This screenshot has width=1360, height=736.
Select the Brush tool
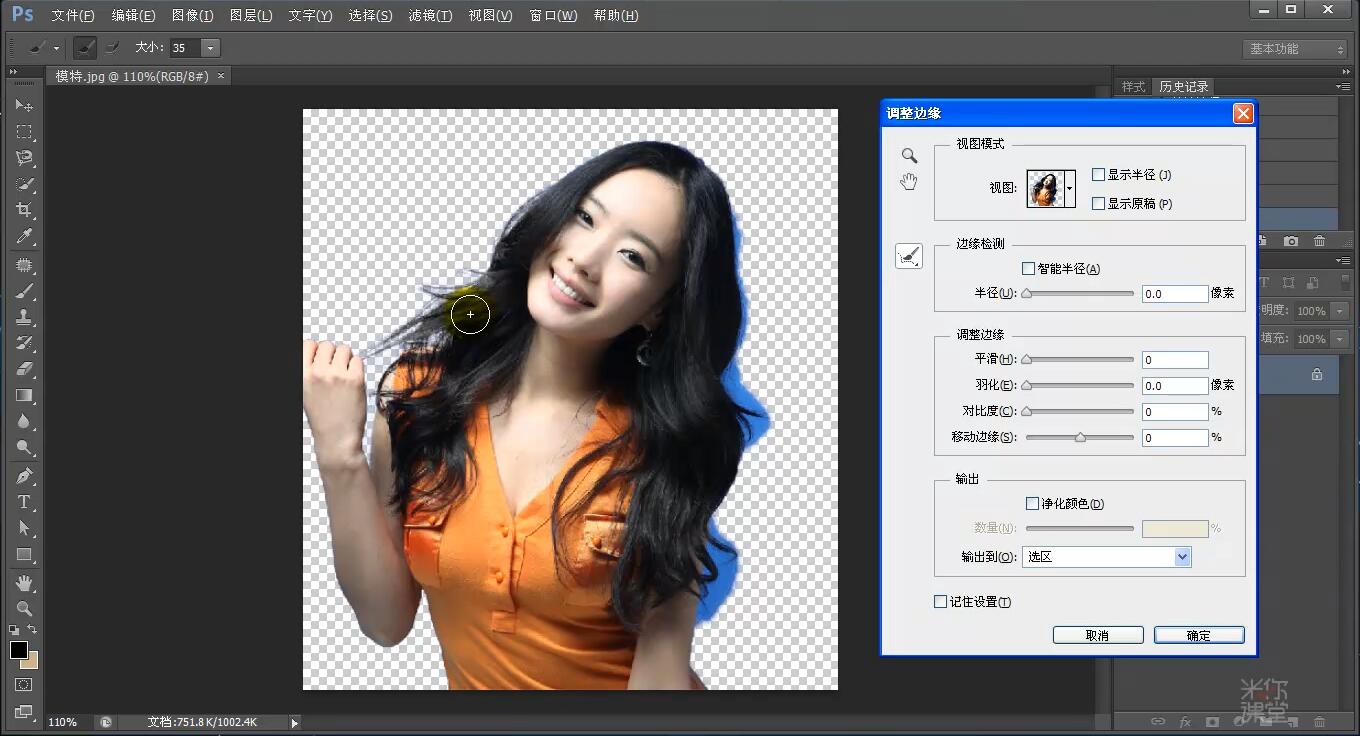pos(22,291)
